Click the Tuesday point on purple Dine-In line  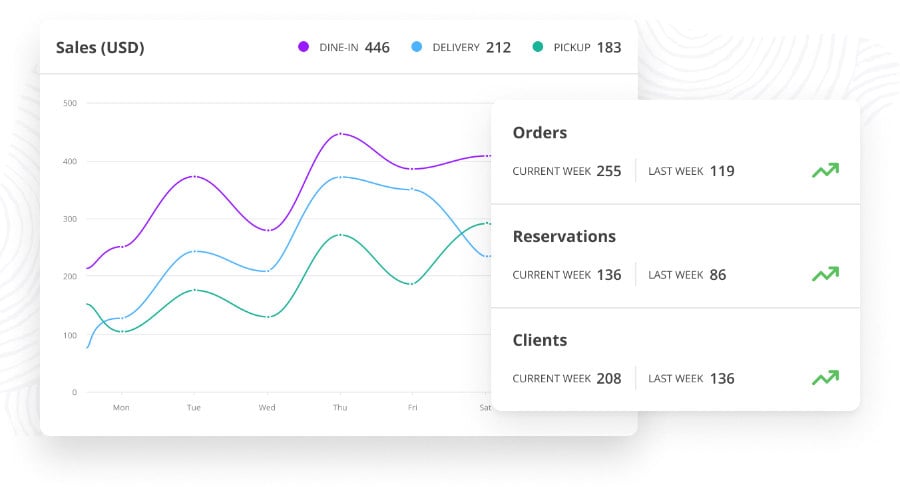point(194,176)
